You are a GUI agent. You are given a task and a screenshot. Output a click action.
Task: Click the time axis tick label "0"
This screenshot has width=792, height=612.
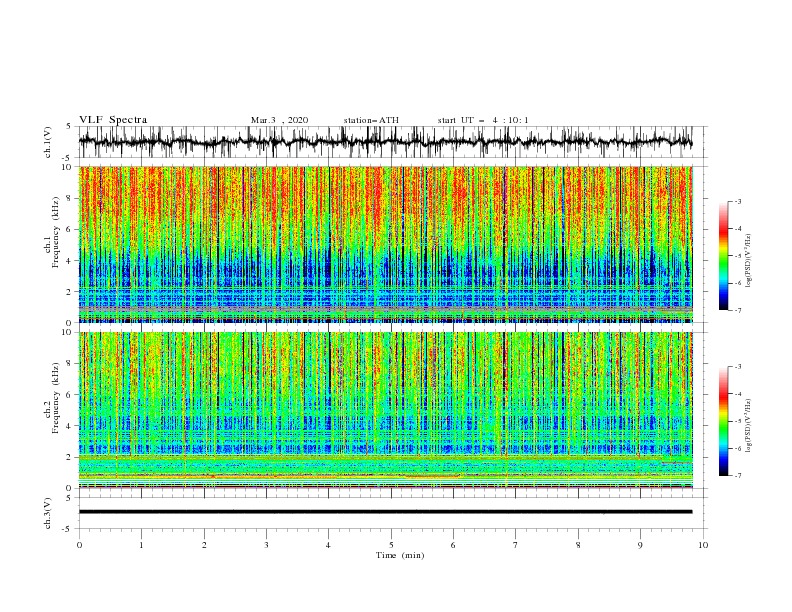tap(79, 545)
